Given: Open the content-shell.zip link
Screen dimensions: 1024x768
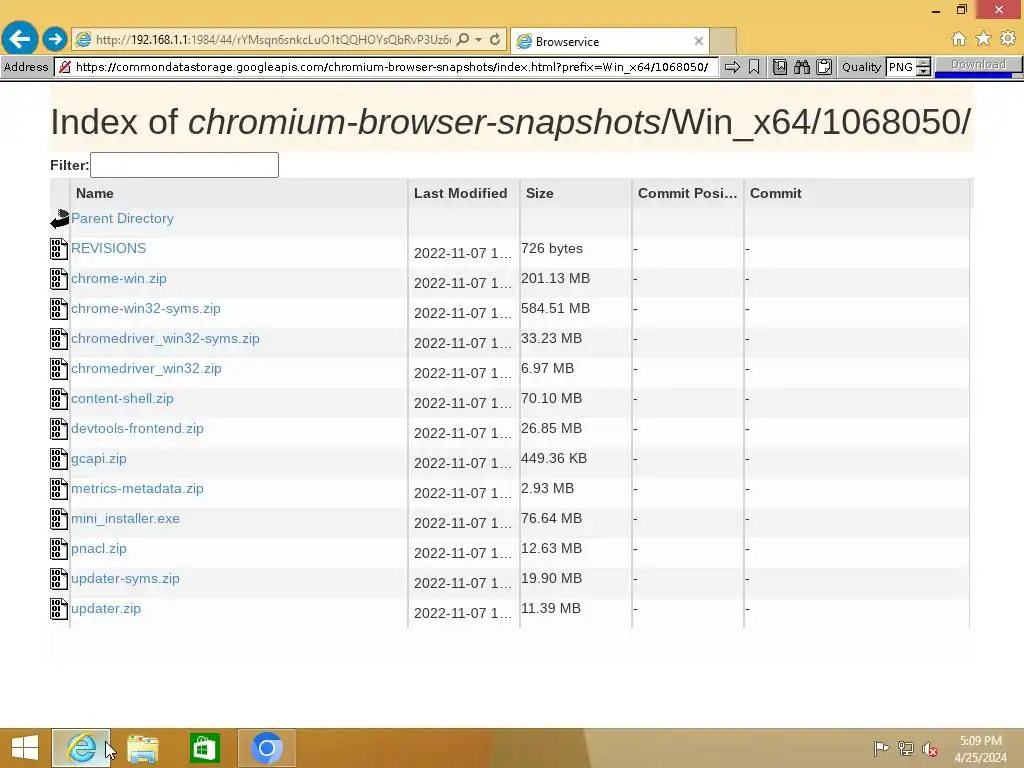Looking at the screenshot, I should [122, 398].
